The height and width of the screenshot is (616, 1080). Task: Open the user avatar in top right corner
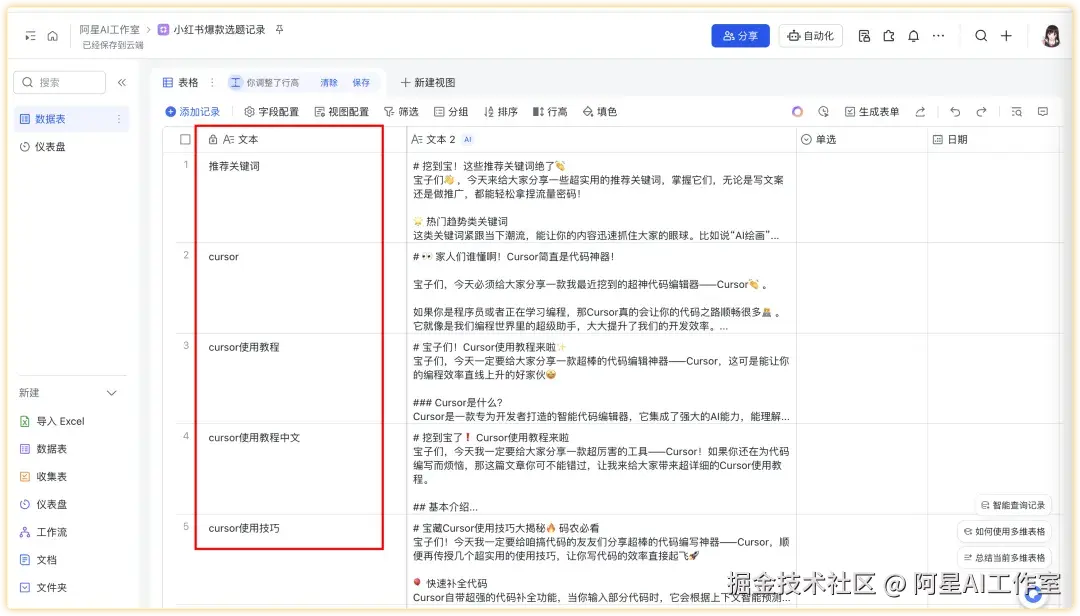click(1051, 35)
